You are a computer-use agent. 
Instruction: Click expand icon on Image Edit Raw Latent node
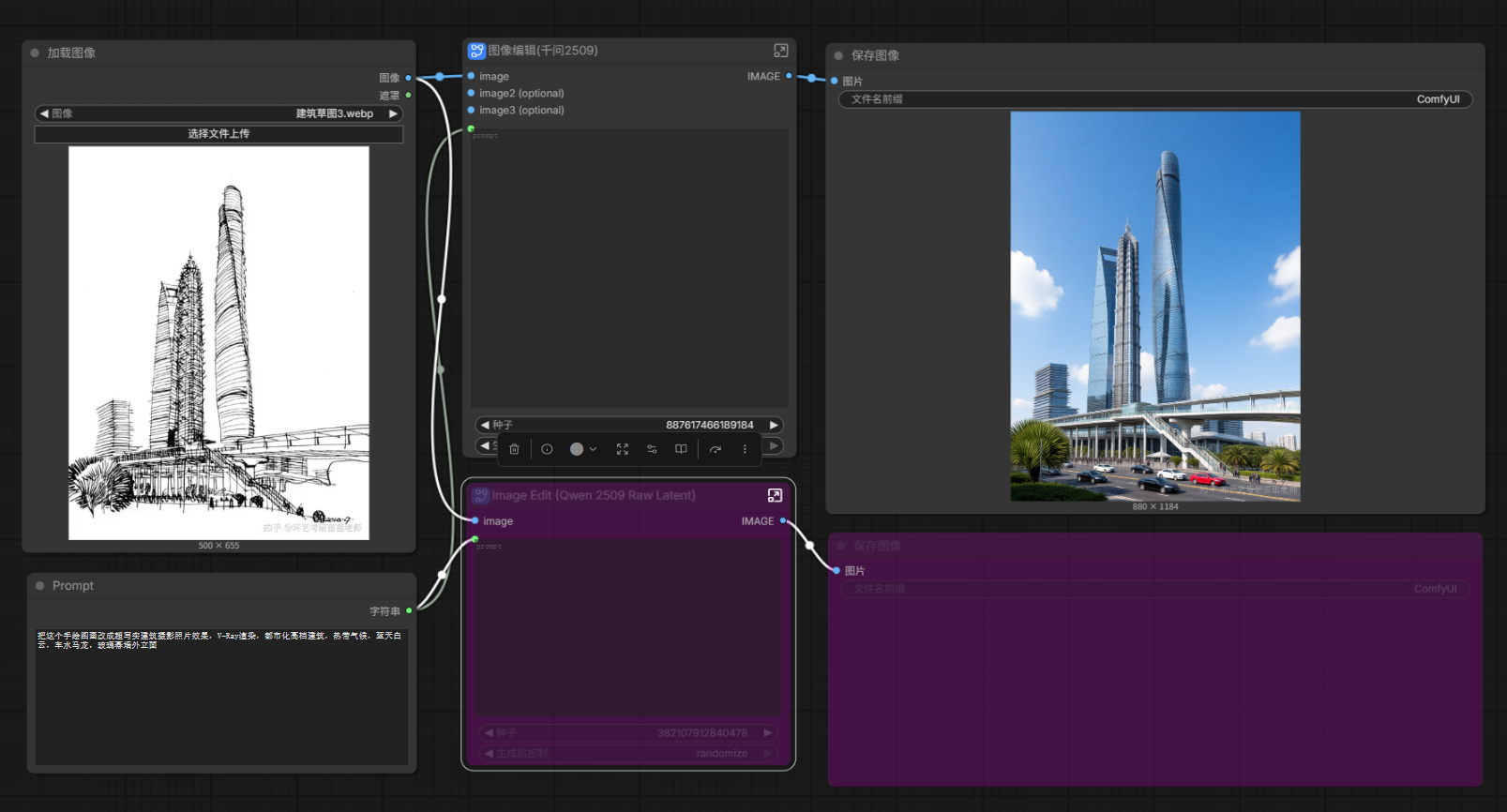coord(775,495)
